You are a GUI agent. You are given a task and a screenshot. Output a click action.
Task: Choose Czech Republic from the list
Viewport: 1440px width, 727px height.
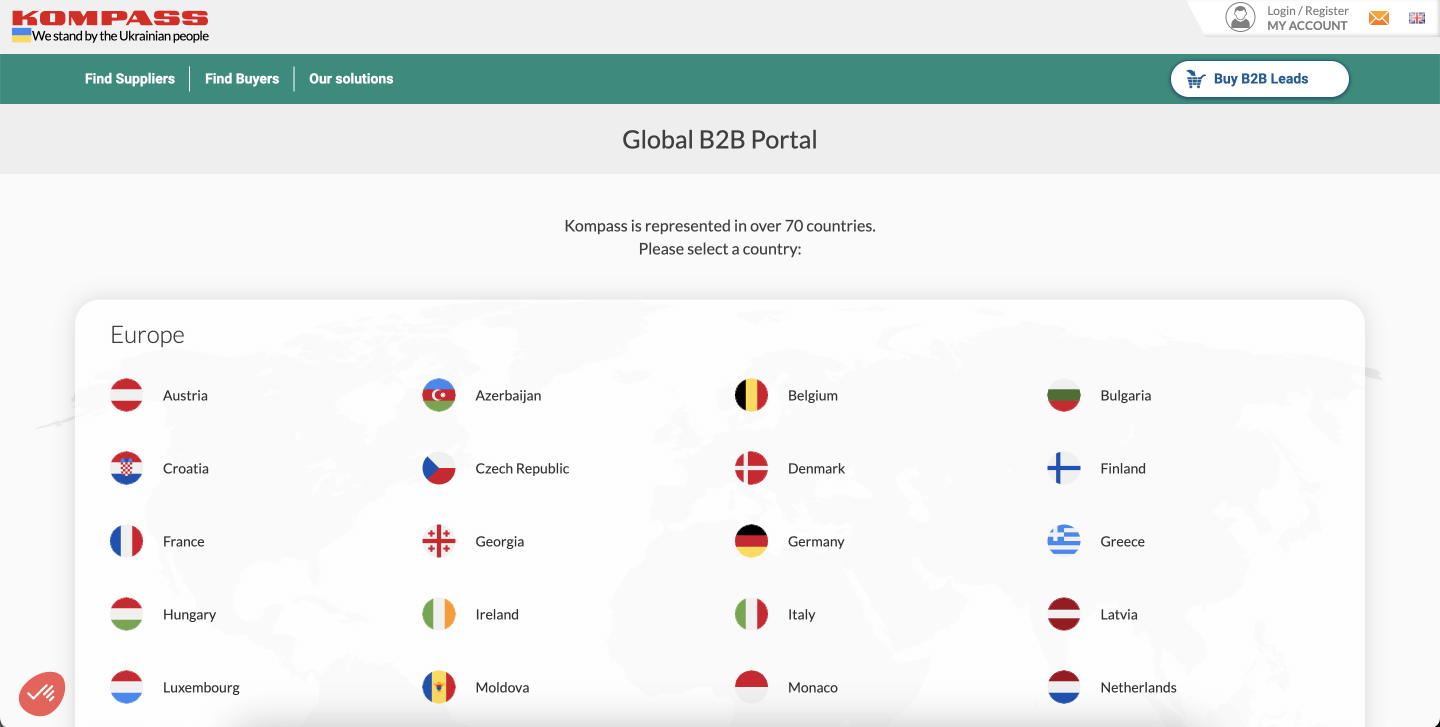522,468
